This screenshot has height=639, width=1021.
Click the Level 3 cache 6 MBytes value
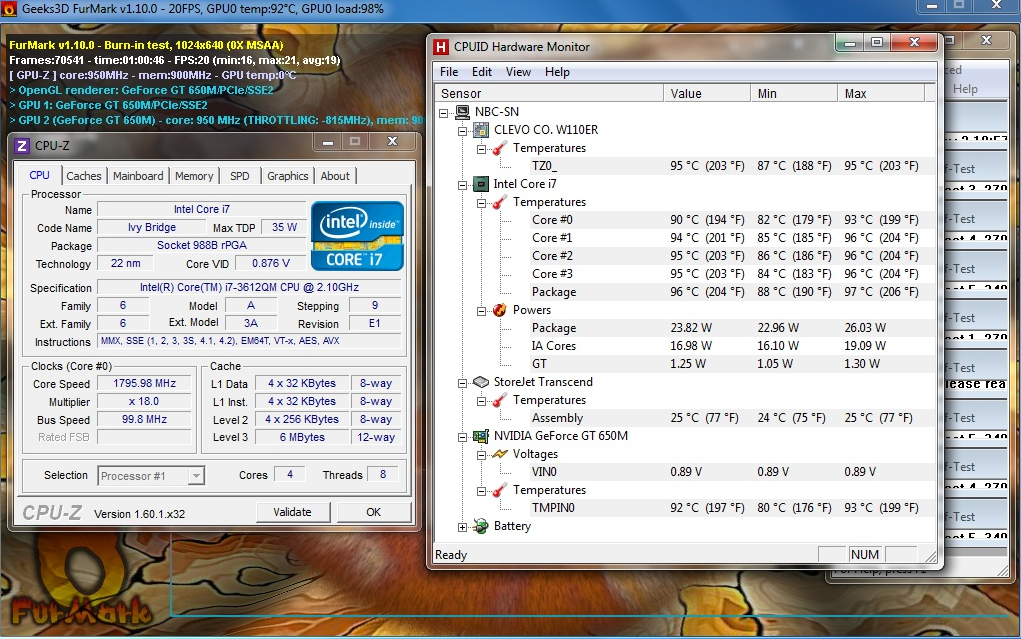point(302,438)
